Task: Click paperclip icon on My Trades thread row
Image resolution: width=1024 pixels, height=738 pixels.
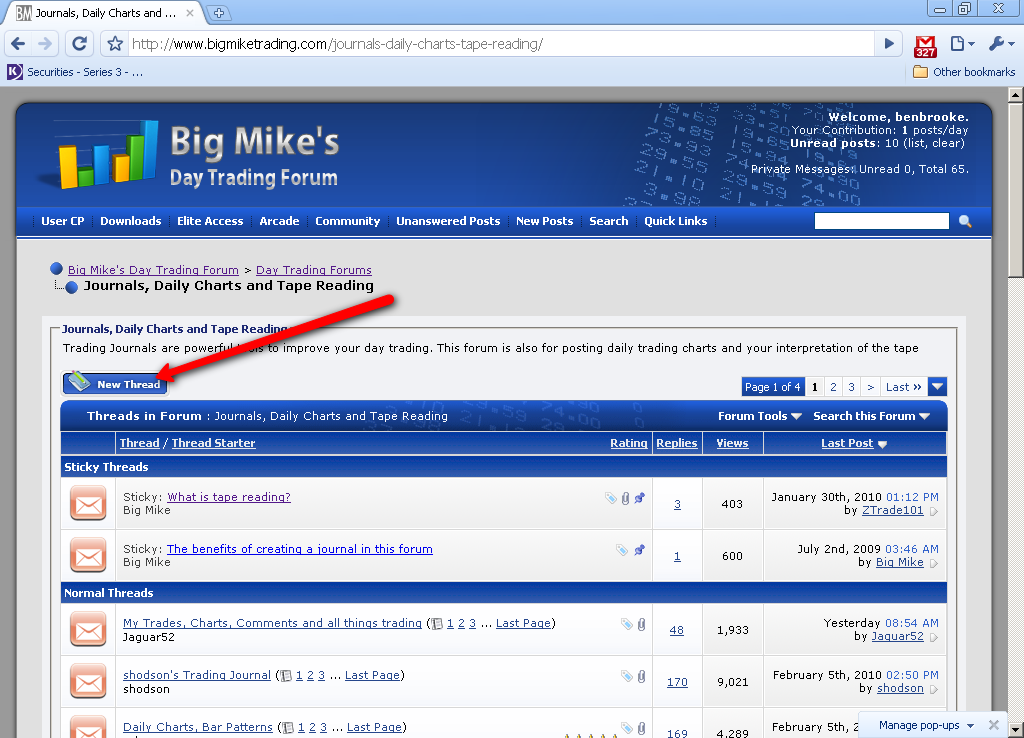Action: coord(641,624)
